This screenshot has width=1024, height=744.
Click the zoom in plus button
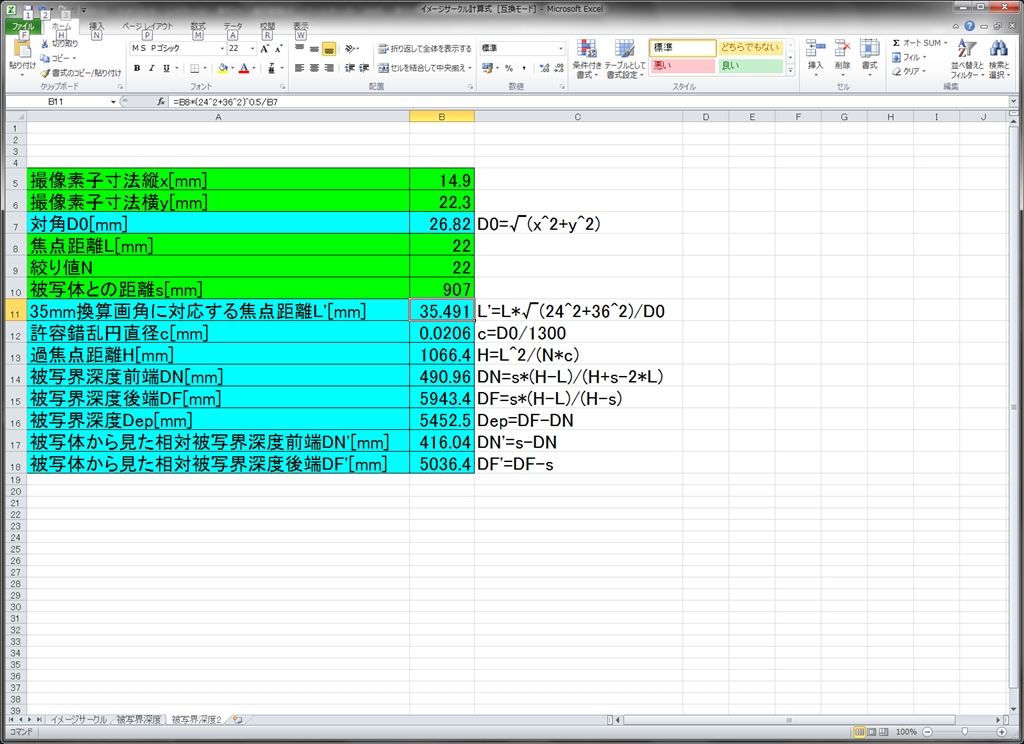tap(1002, 732)
